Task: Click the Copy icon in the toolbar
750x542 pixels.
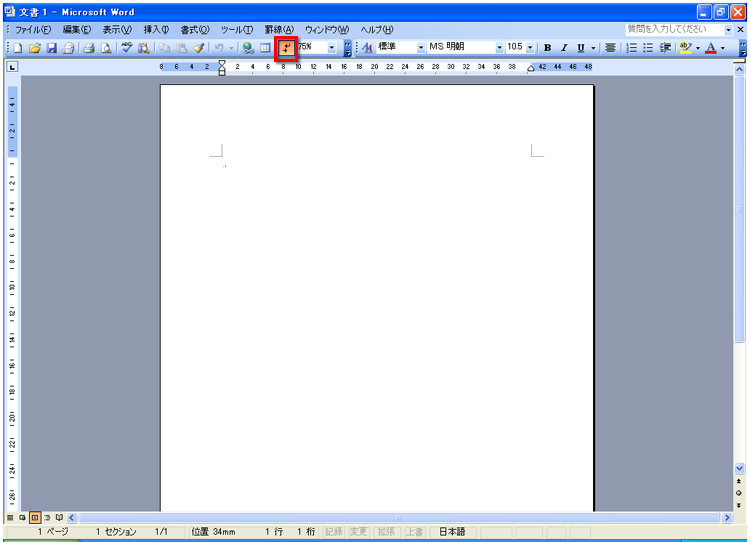Action: pos(165,48)
